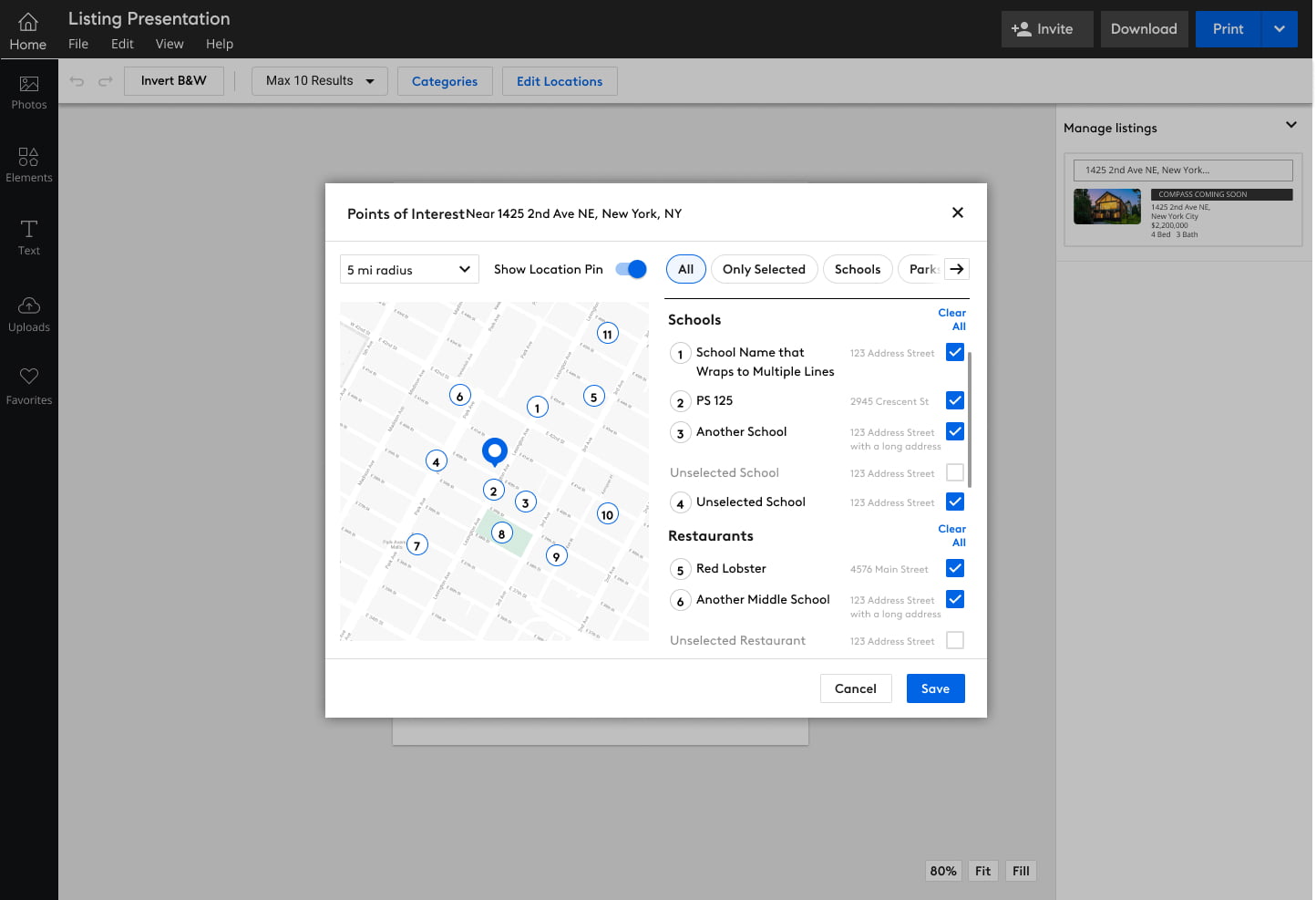
Task: Uncheck the PS 125 checkbox
Action: click(954, 400)
